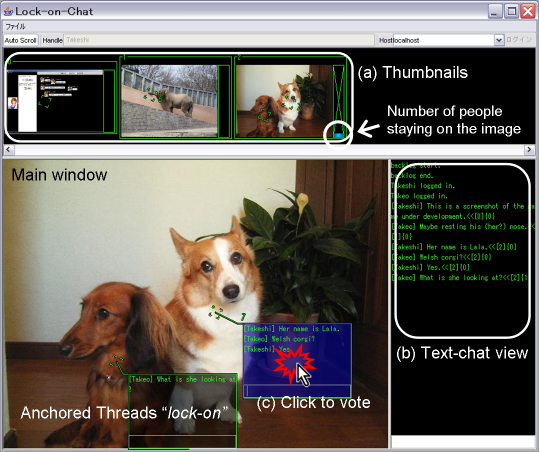
Task: Click the Takeo thread reply input field
Action: coord(182,441)
